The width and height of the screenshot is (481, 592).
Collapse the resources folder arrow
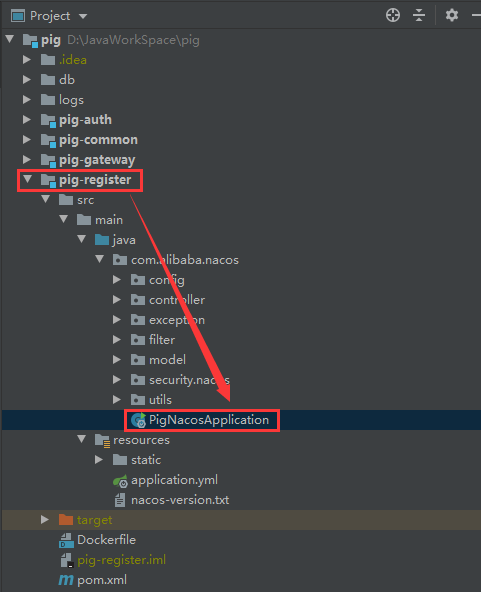click(x=82, y=439)
